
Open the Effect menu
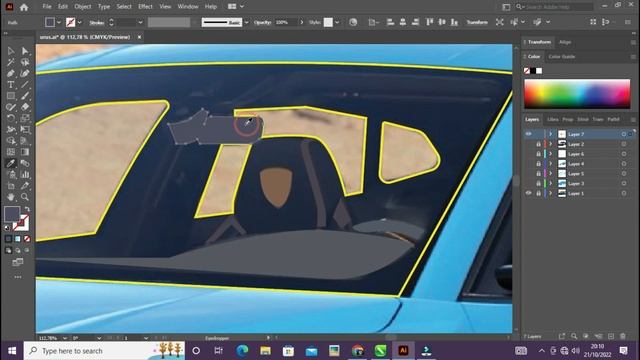point(145,7)
